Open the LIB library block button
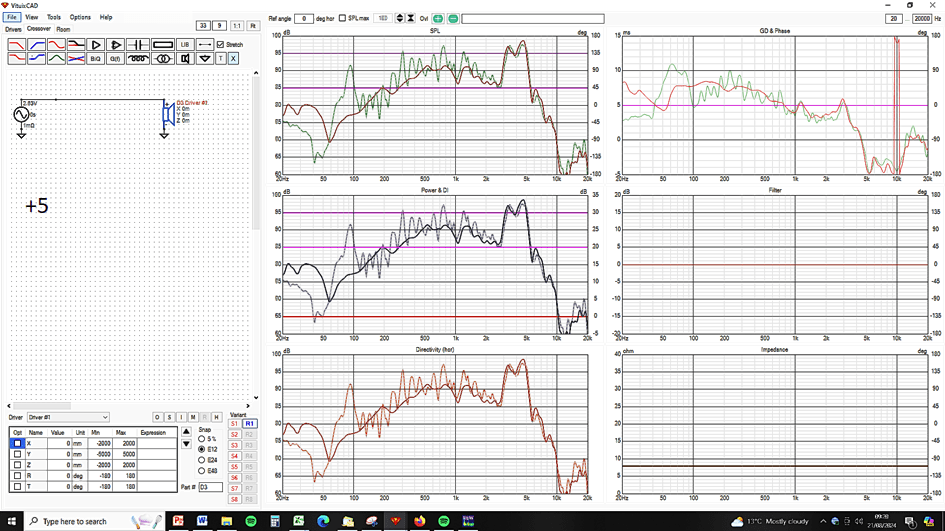The image size is (945, 531). (x=185, y=45)
